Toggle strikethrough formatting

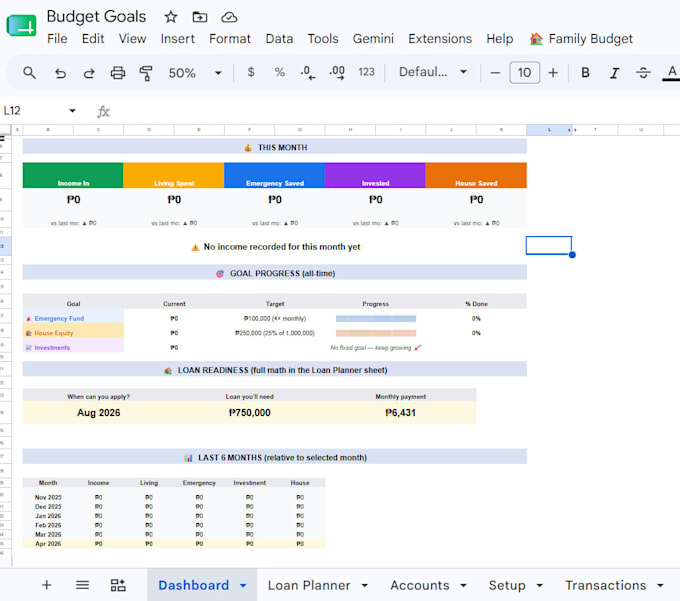click(x=643, y=72)
